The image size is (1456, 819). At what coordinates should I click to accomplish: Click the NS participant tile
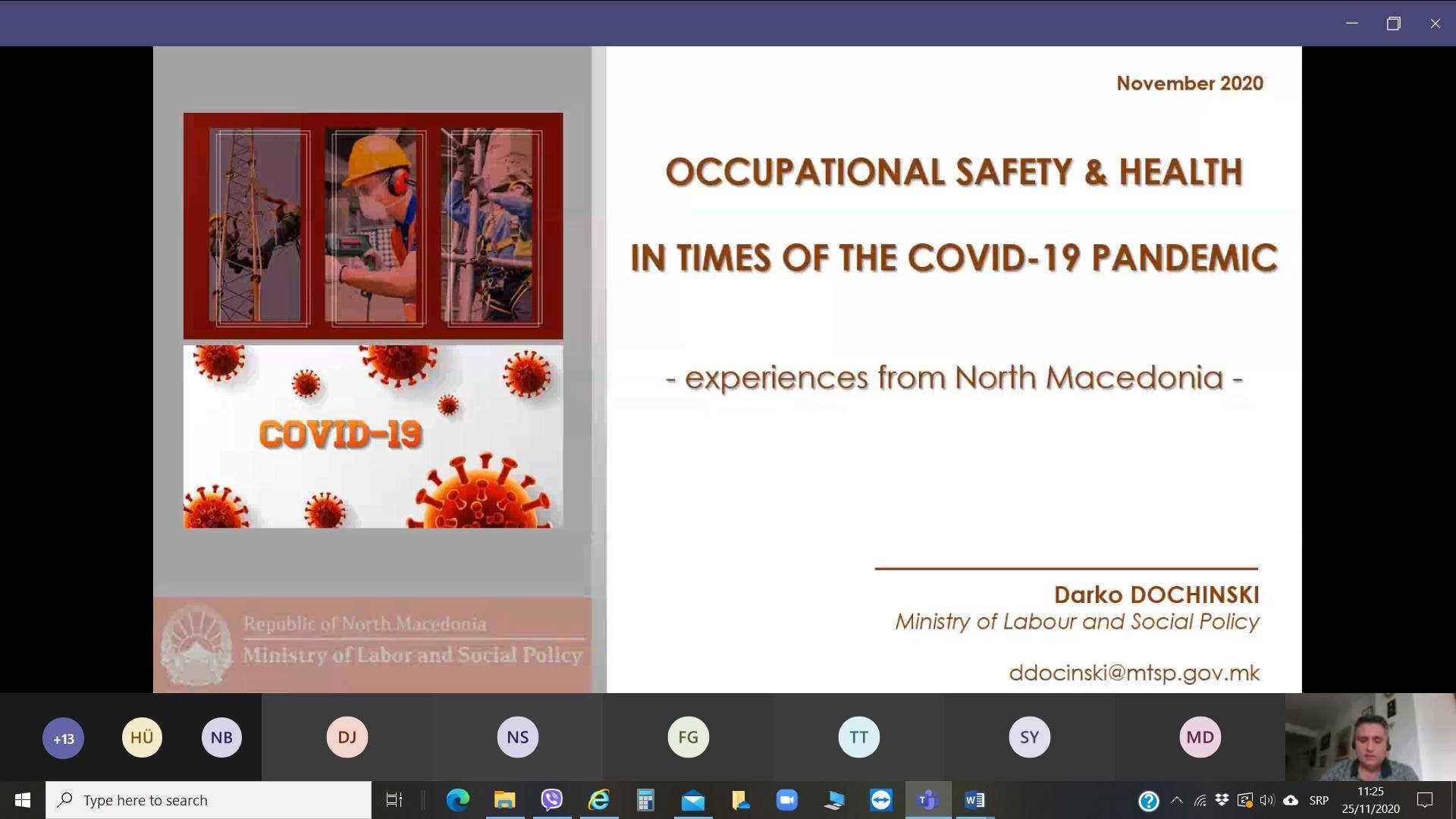pyautogui.click(x=517, y=737)
